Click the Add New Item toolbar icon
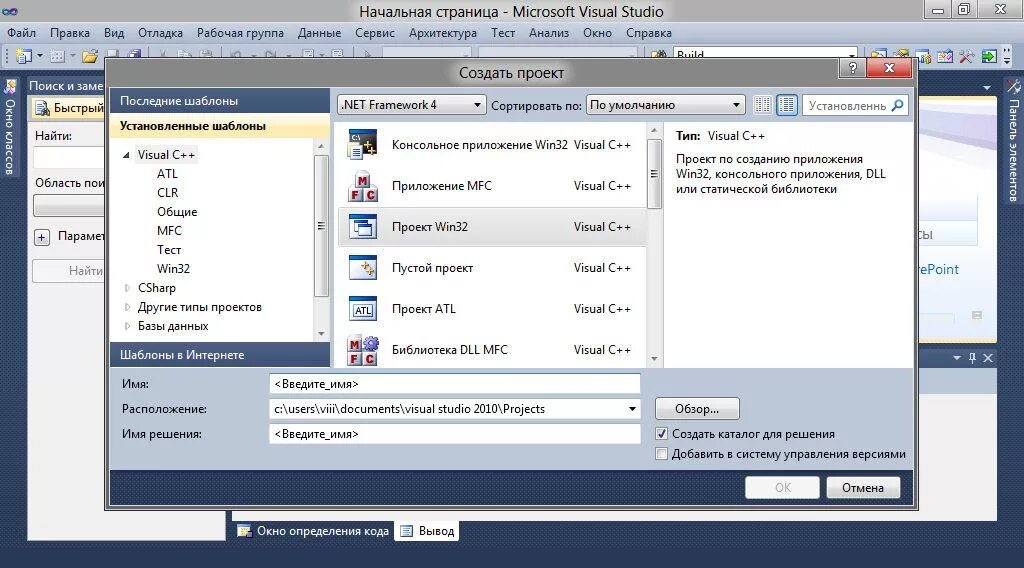Image resolution: width=1024 pixels, height=568 pixels. 57,56
